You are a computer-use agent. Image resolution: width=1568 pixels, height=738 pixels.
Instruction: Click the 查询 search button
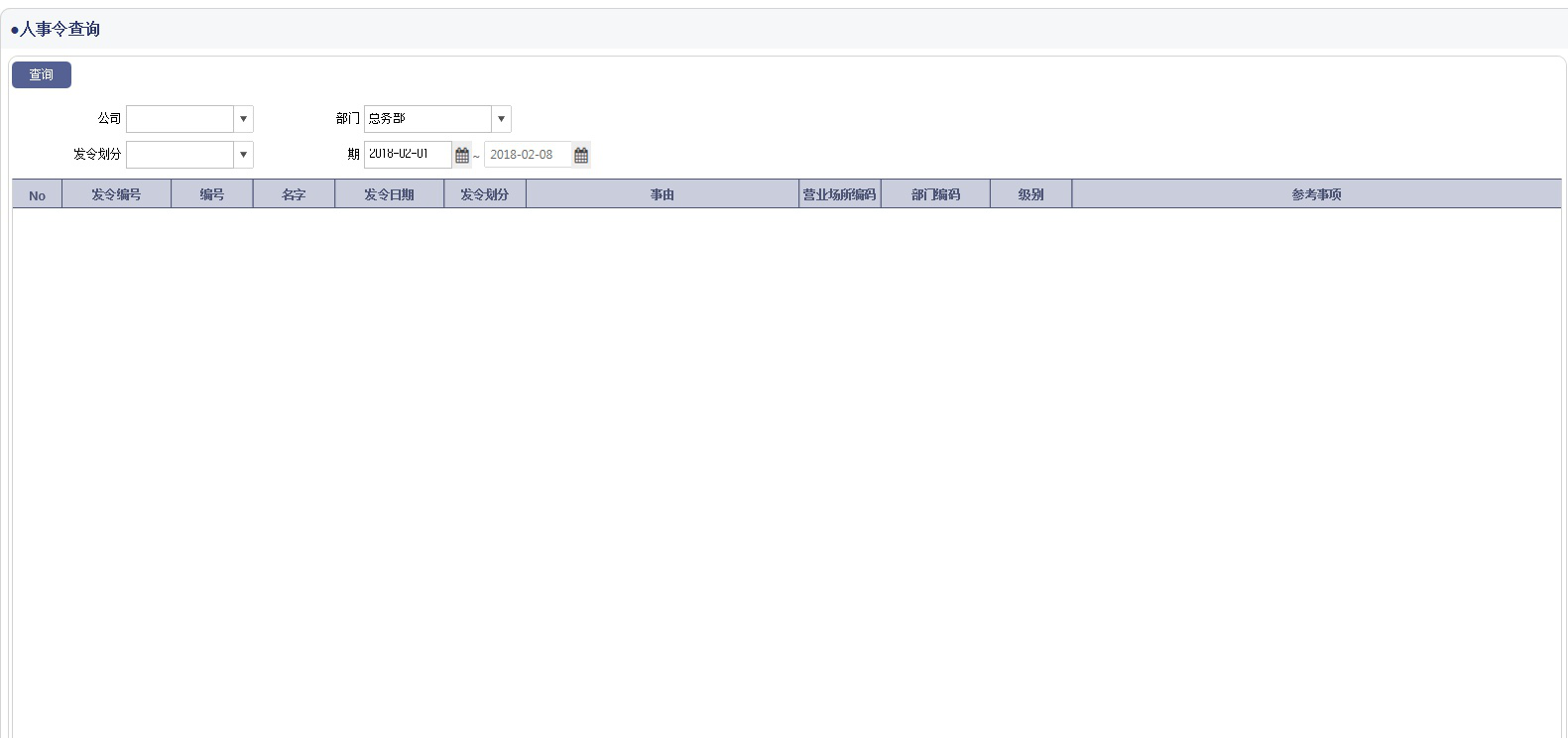(41, 75)
